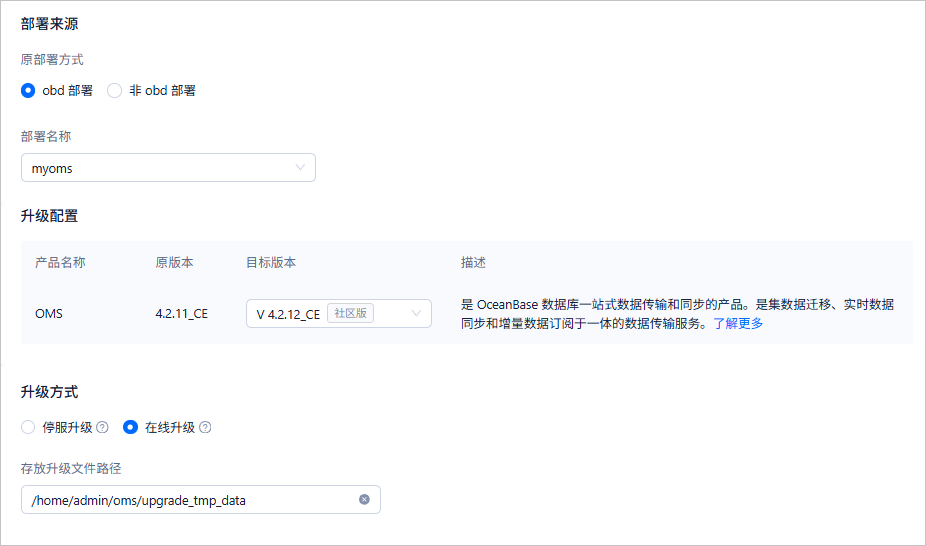Show help tooltip icon for 在线升级

[x=205, y=427]
